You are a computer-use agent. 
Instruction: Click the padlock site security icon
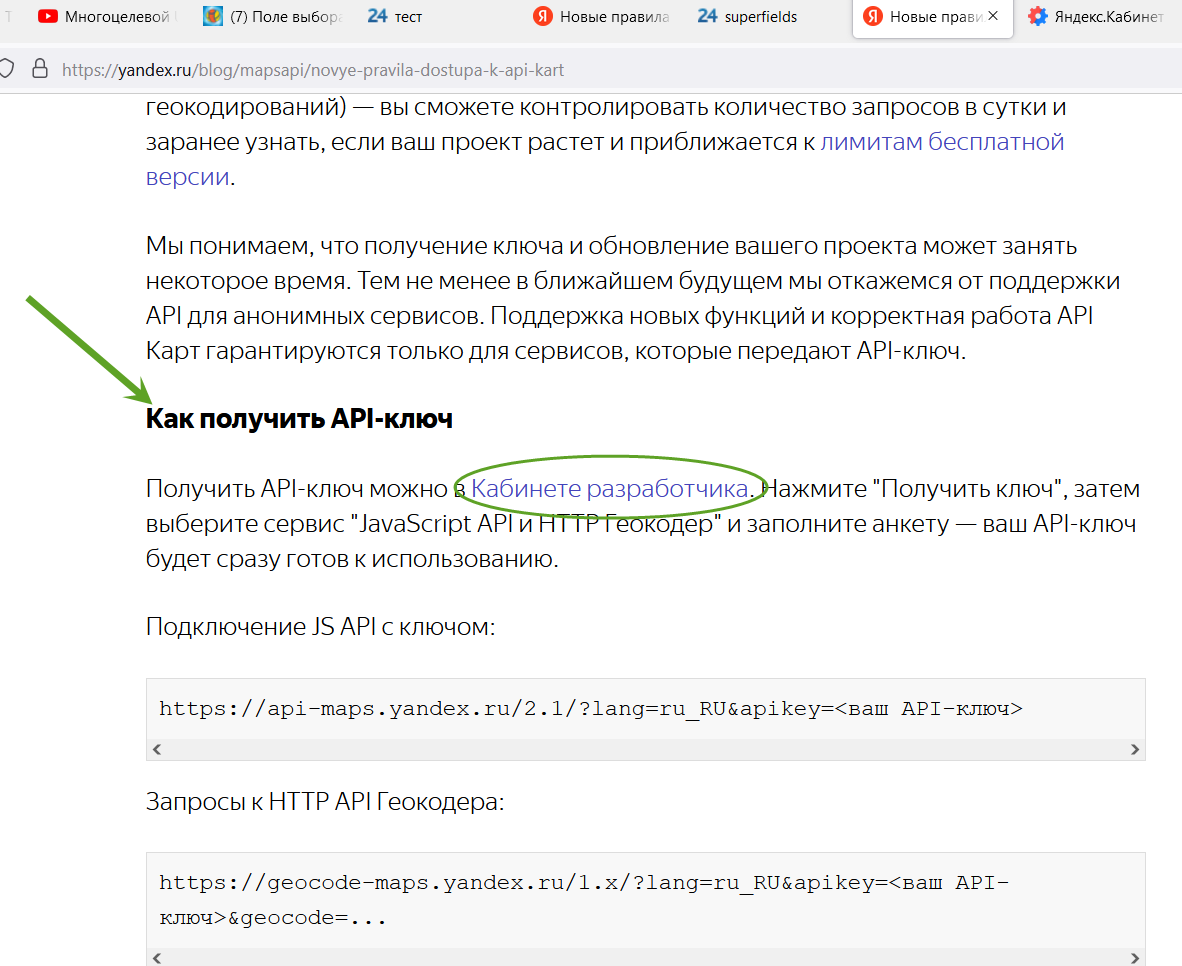[40, 69]
